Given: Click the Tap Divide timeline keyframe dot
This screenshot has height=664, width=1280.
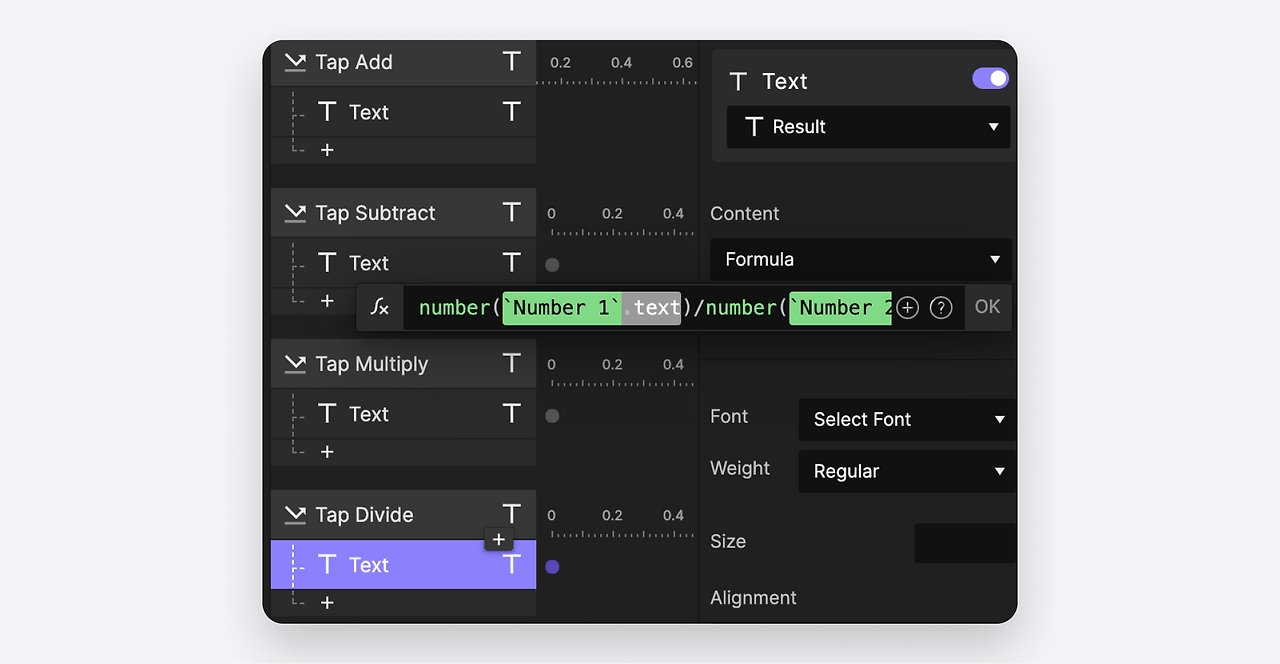Looking at the screenshot, I should (x=552, y=567).
